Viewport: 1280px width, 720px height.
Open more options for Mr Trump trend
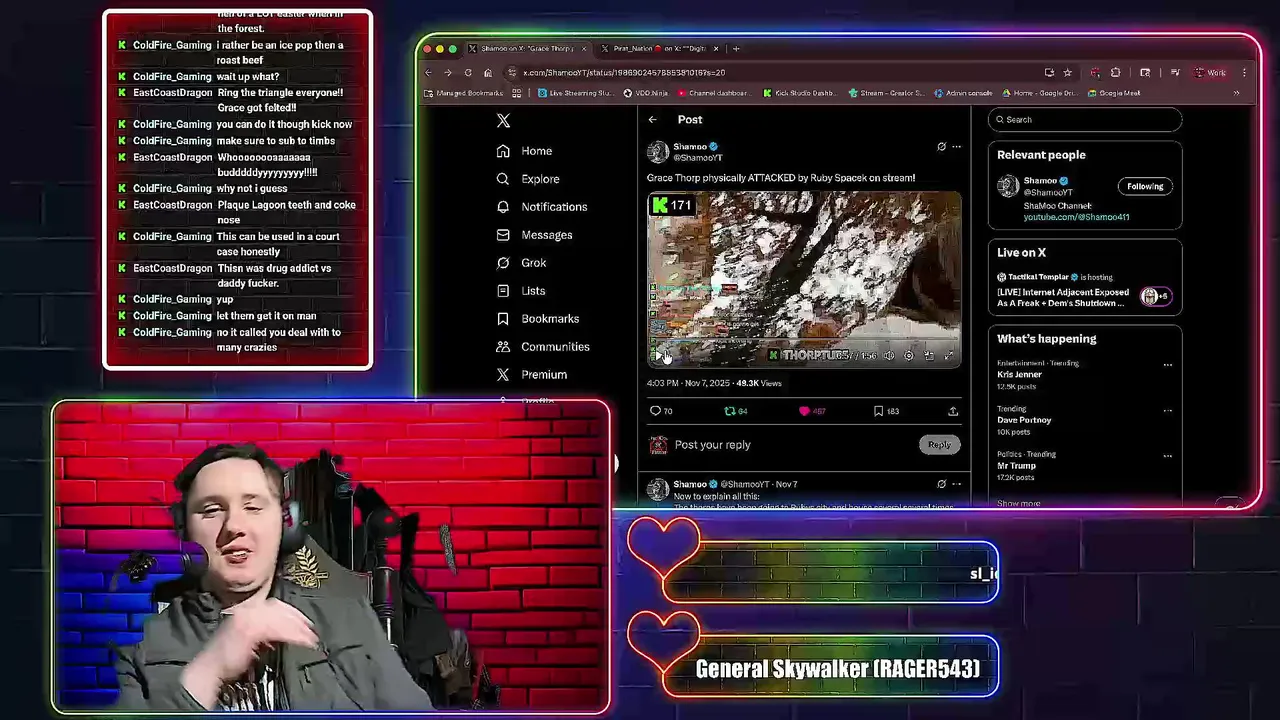coord(1167,456)
